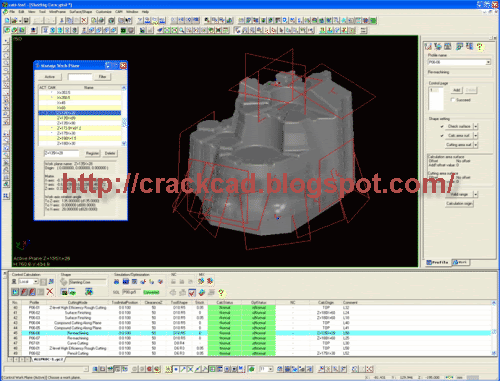Screen dimensions: 500x381
Task: Click the Check surface button
Action: pyautogui.click(x=459, y=126)
